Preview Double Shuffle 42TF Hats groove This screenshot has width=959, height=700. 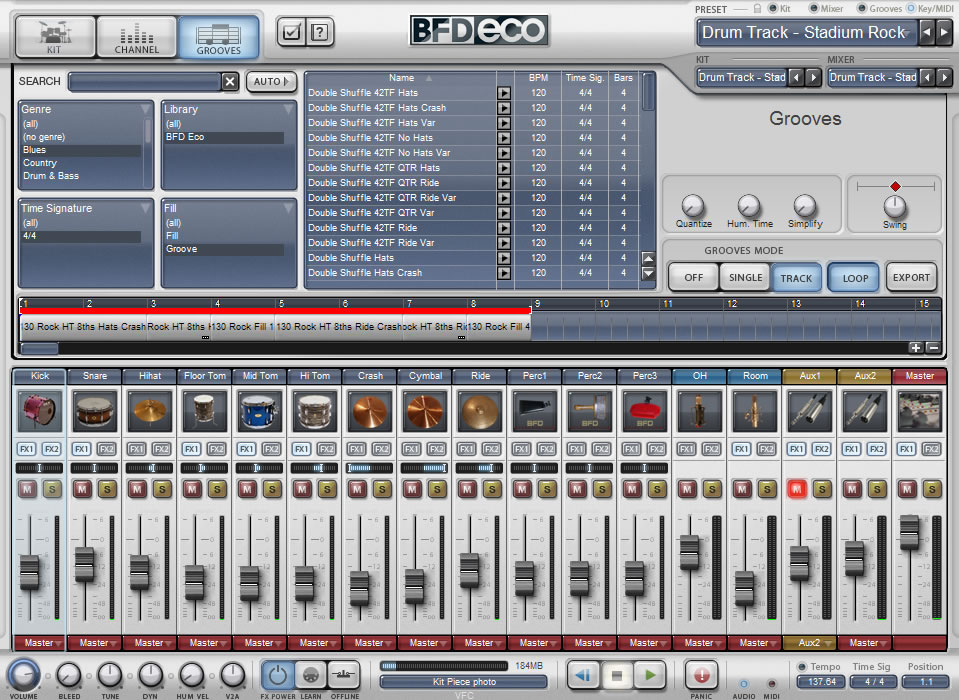tap(503, 93)
